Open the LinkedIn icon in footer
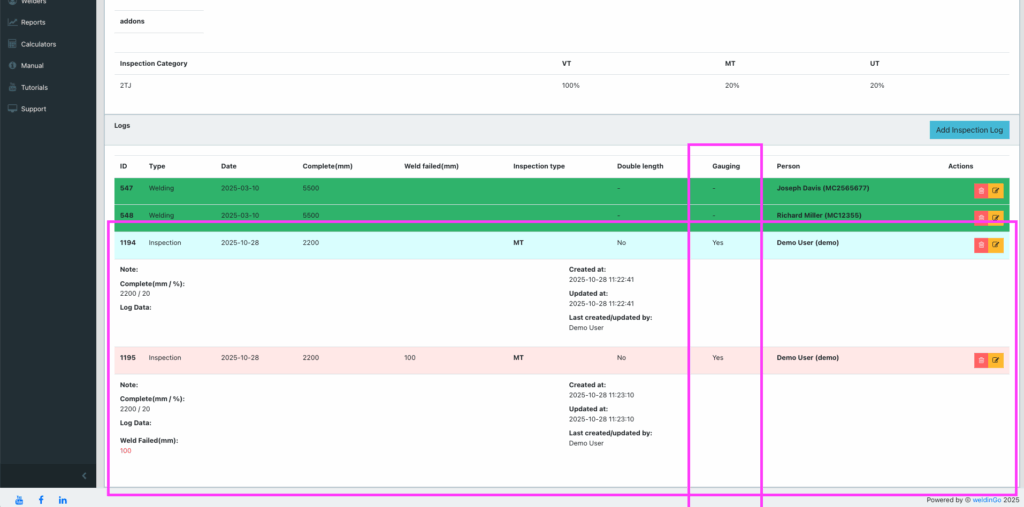The image size is (1024, 507). [x=63, y=499]
